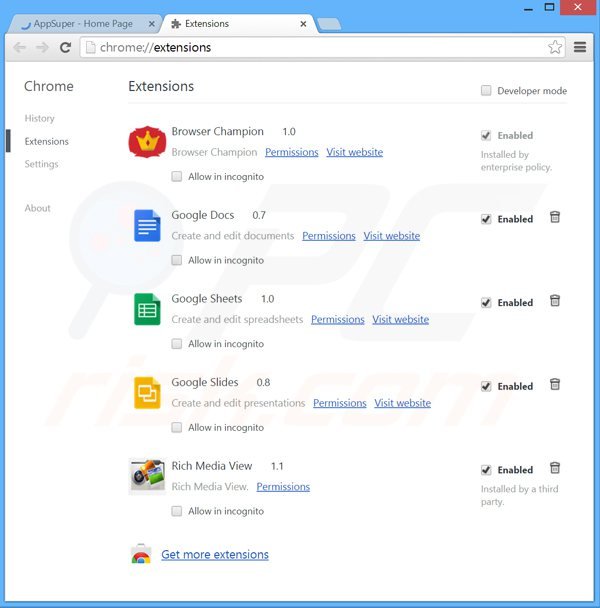Toggle the Enabled checkbox for Browser Champion
Screen dimensions: 600x608
coord(486,135)
